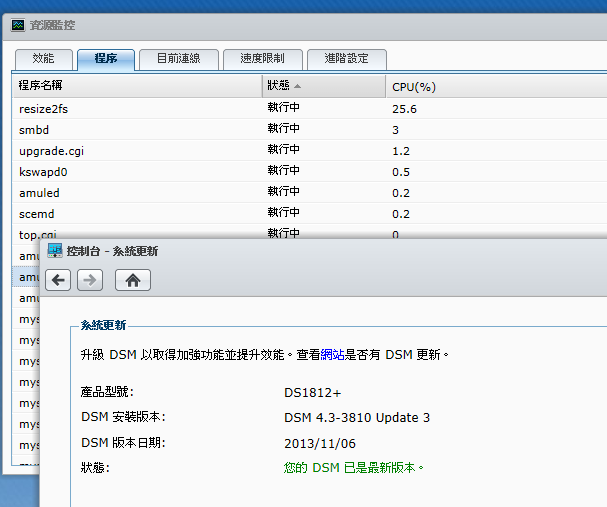Switch to the 效能 tab
This screenshot has width=607, height=507.
pyautogui.click(x=44, y=59)
